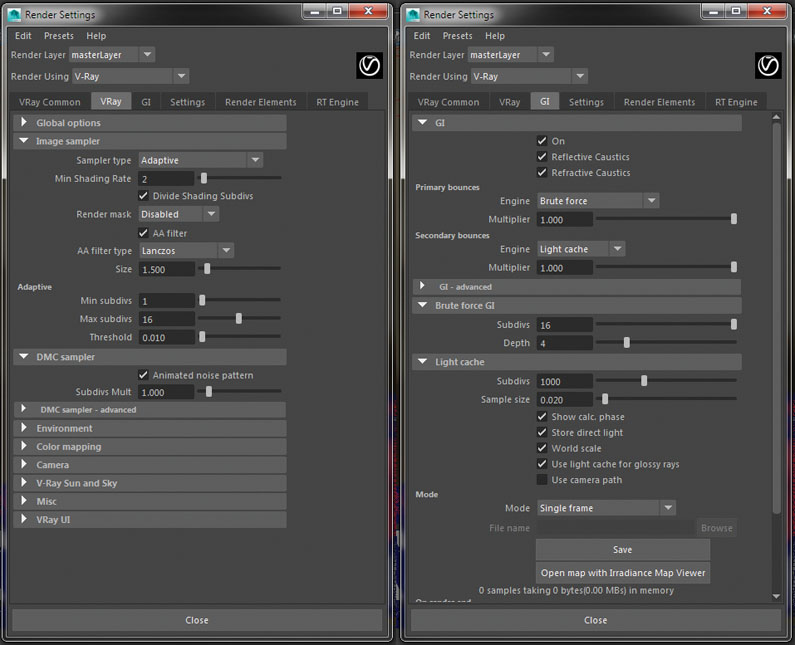Expand the Camera section
The height and width of the screenshot is (645, 795).
coord(150,465)
